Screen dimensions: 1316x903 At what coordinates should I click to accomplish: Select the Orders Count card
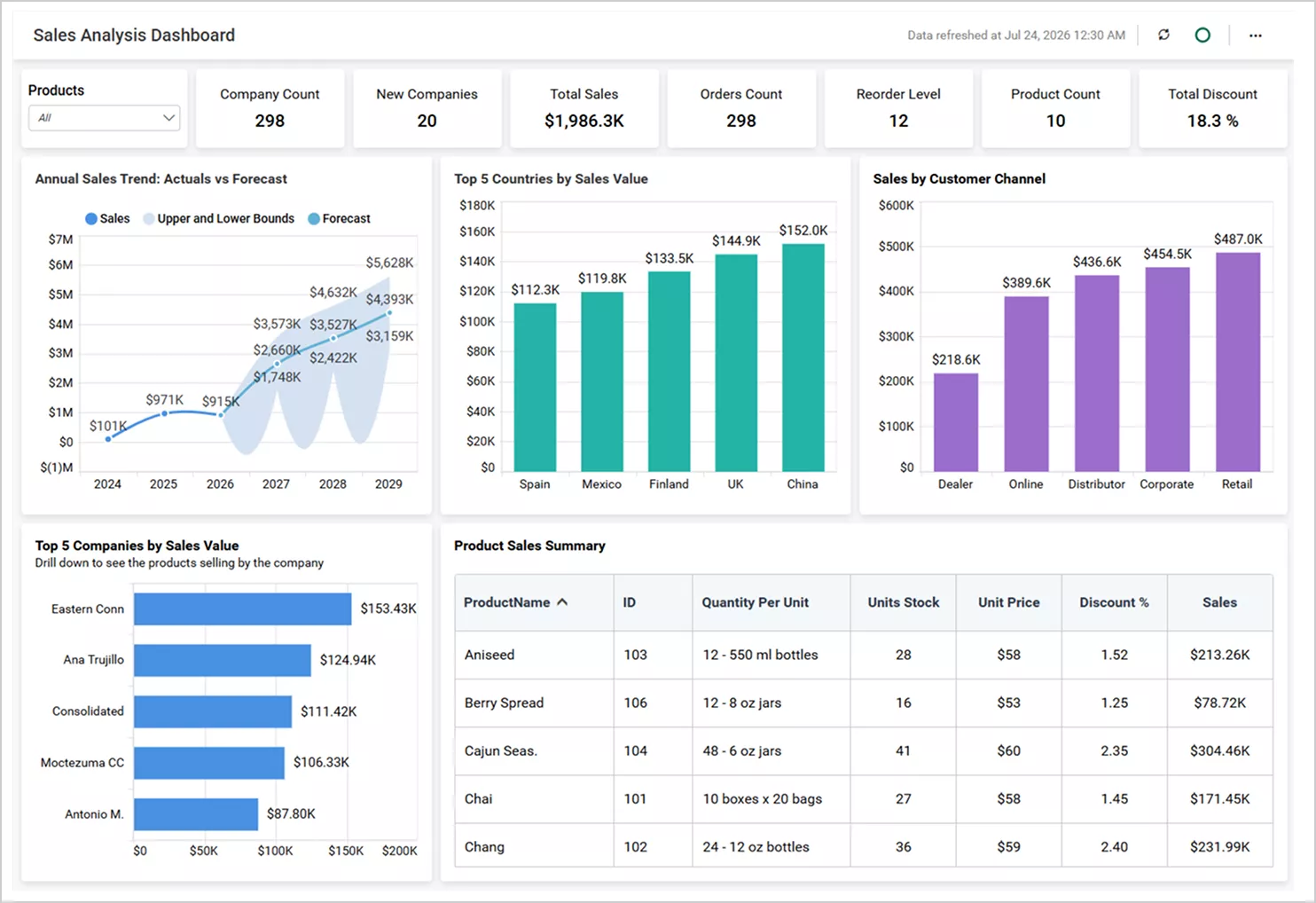[740, 108]
